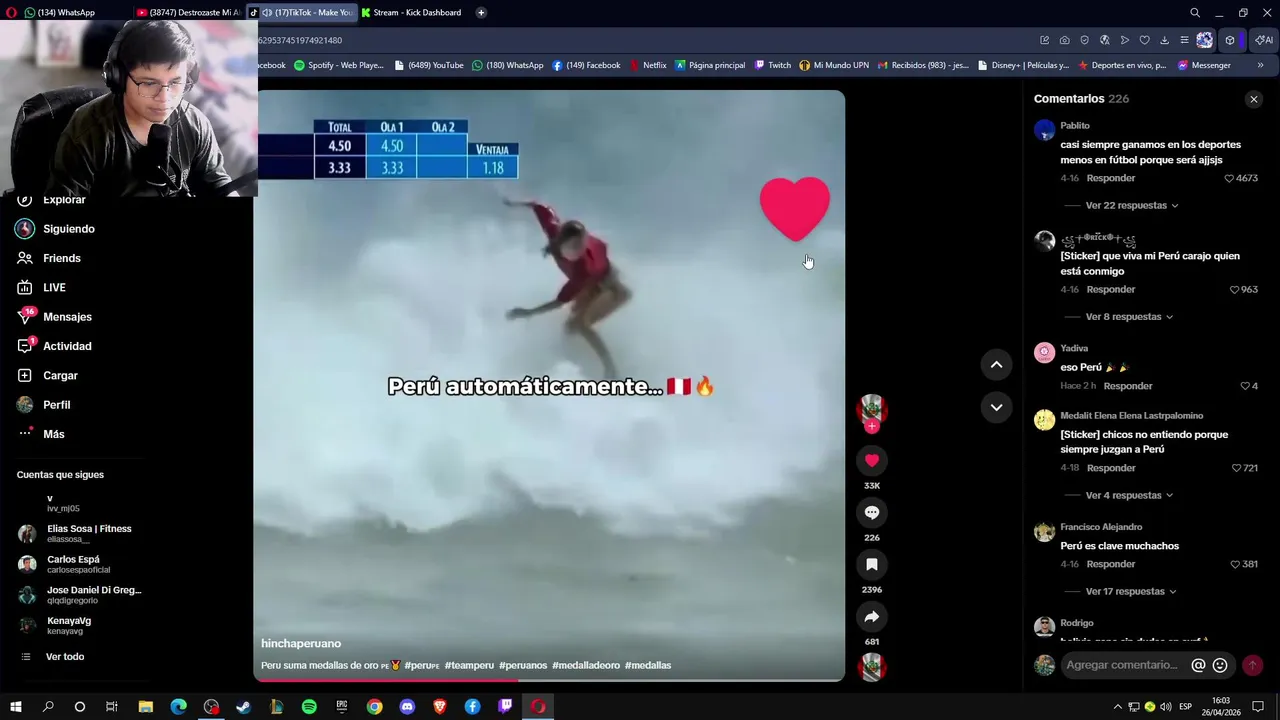Post comment with the red send button
Screen dimensions: 1280x720
pyautogui.click(x=1252, y=665)
